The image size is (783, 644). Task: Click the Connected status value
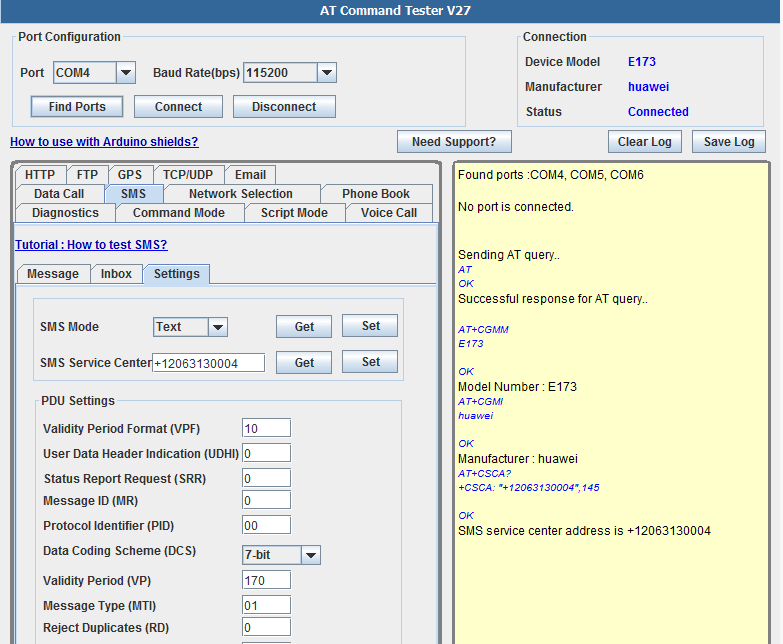658,112
